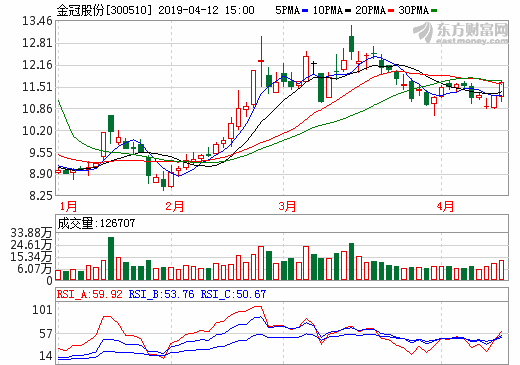
Task: Click the 4月 month marker
Action: tap(445, 207)
